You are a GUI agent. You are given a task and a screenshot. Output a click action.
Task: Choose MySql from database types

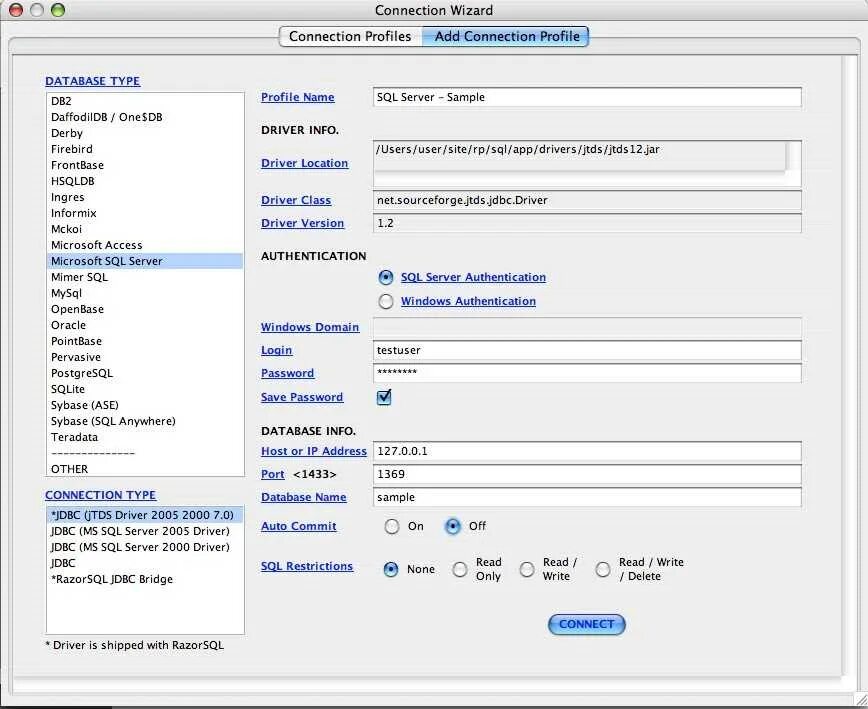click(x=145, y=293)
